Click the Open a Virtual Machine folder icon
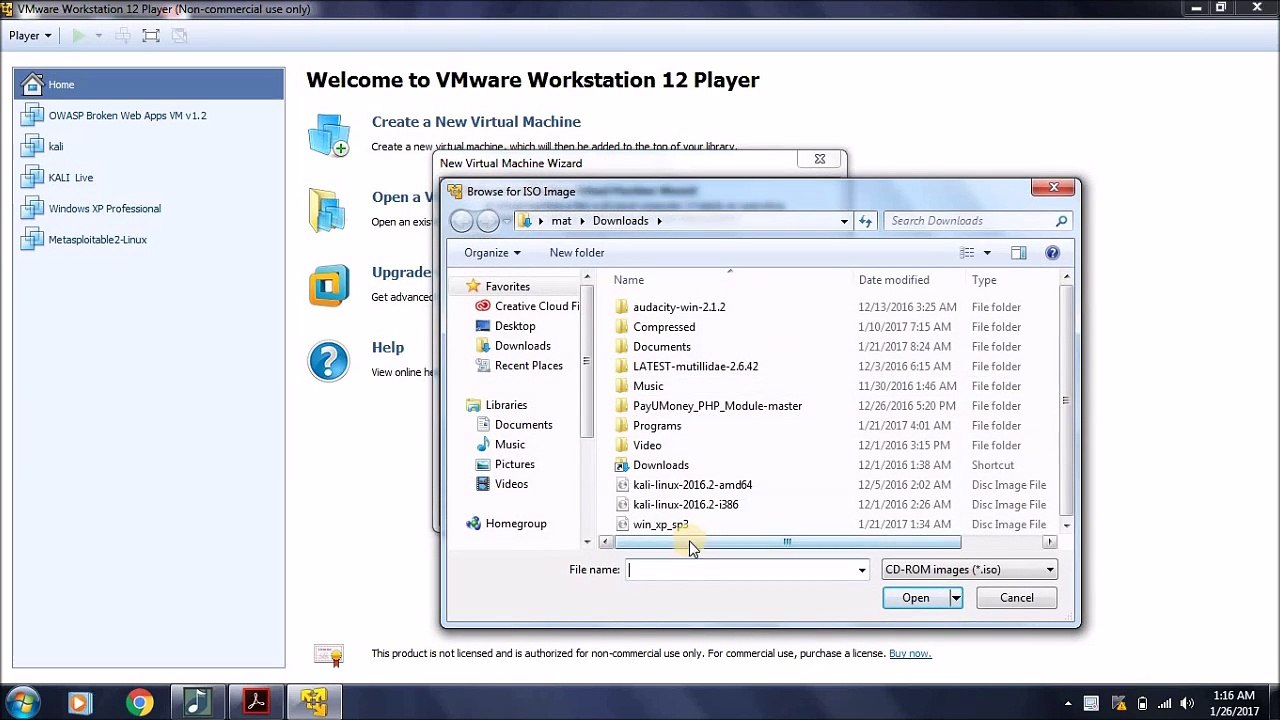 pyautogui.click(x=327, y=210)
